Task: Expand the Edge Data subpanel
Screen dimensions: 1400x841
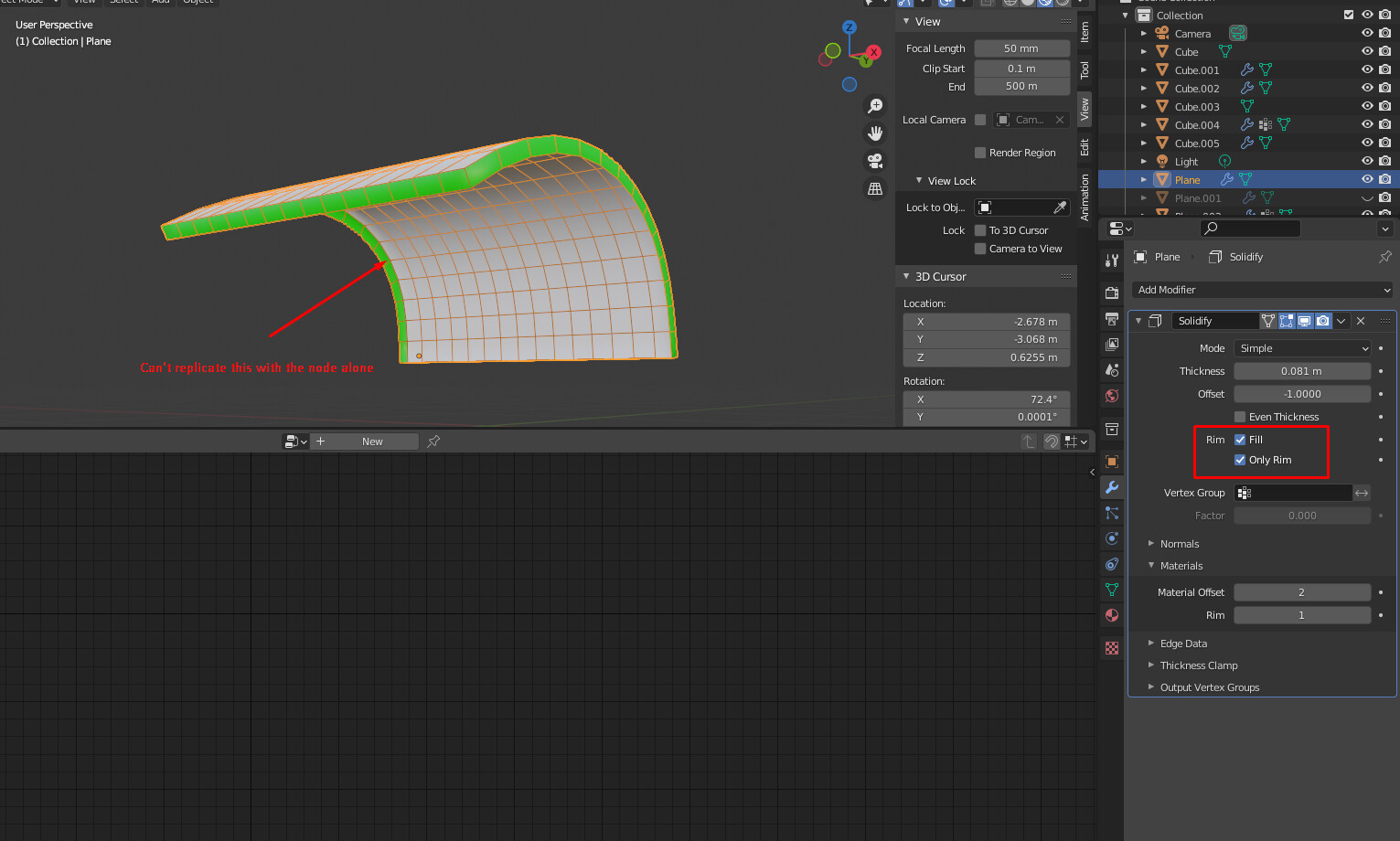Action: click(1183, 644)
